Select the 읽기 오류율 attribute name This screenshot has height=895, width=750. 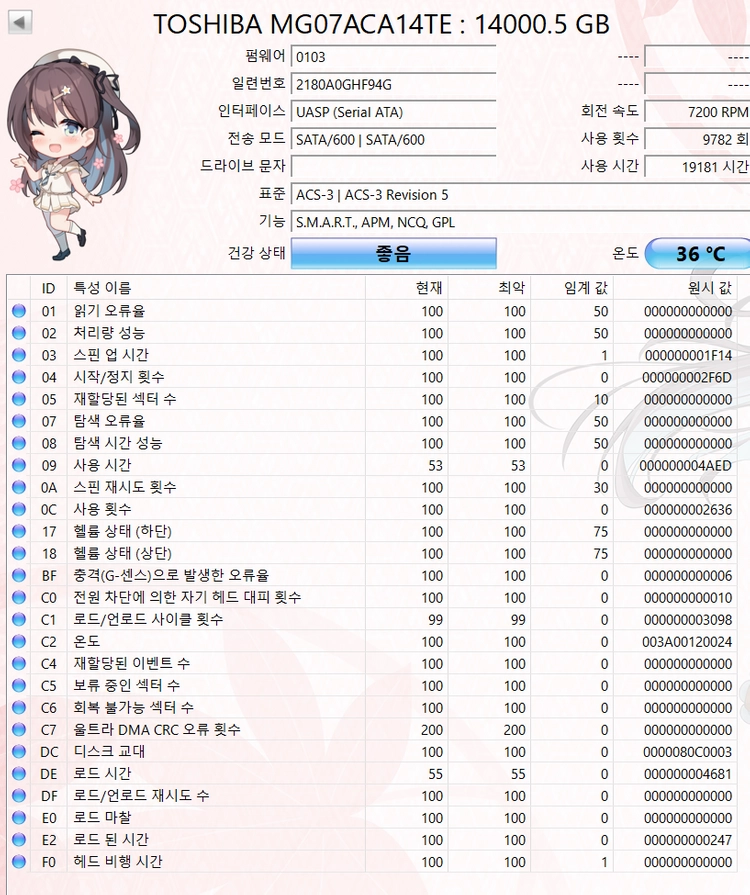coord(109,311)
